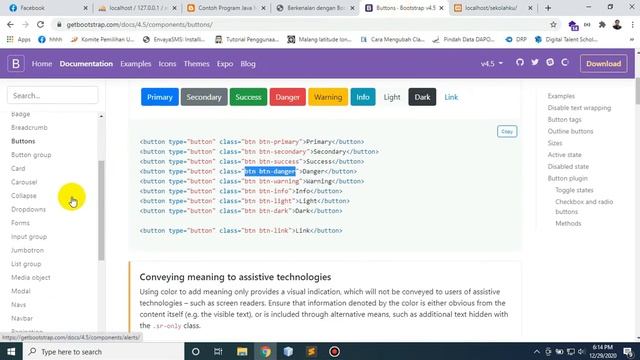Open the Icons nav link
This screenshot has width=640, height=360.
tap(167, 64)
